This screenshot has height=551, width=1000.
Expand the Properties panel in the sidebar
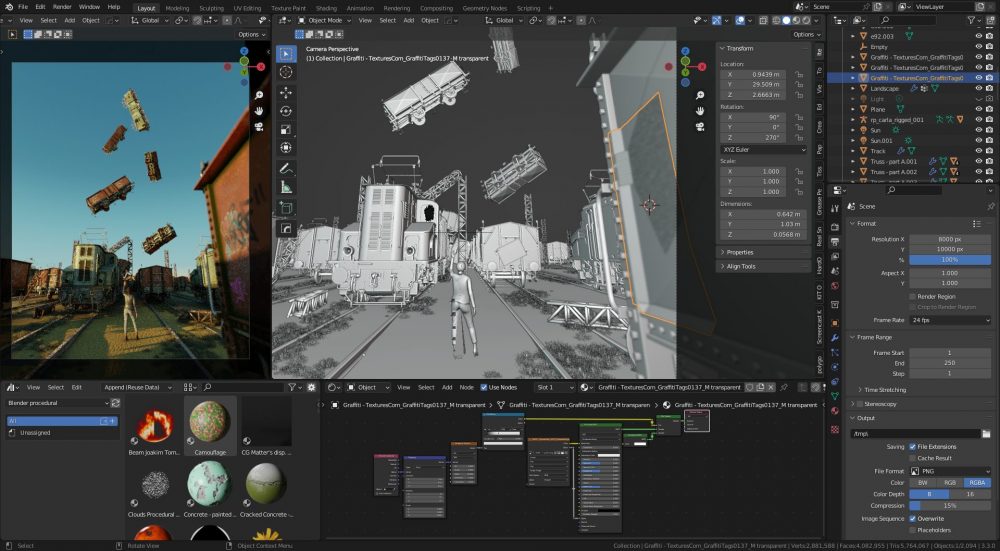(739, 252)
